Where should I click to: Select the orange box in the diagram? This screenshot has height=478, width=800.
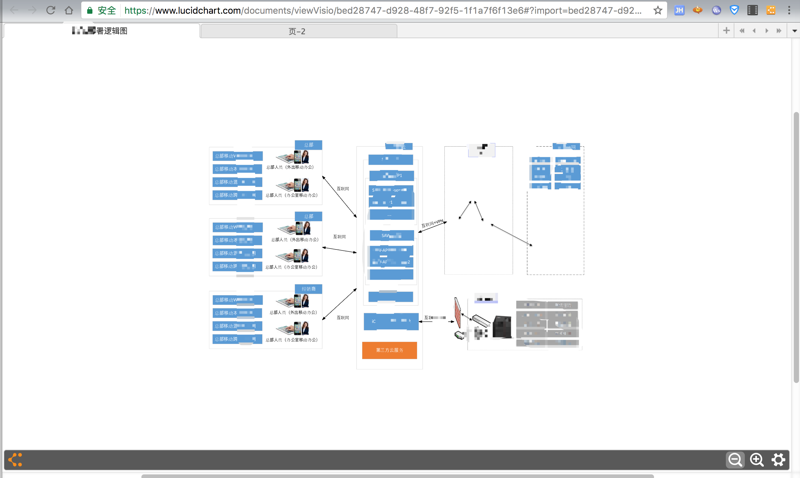(x=389, y=350)
